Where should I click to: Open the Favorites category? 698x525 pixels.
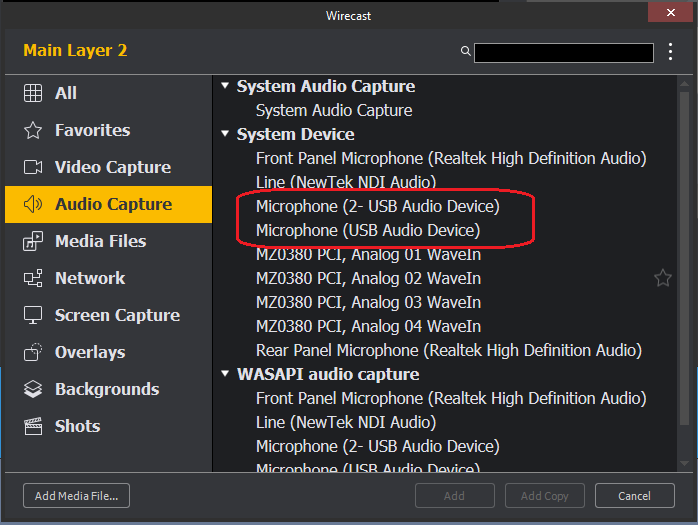[109, 130]
